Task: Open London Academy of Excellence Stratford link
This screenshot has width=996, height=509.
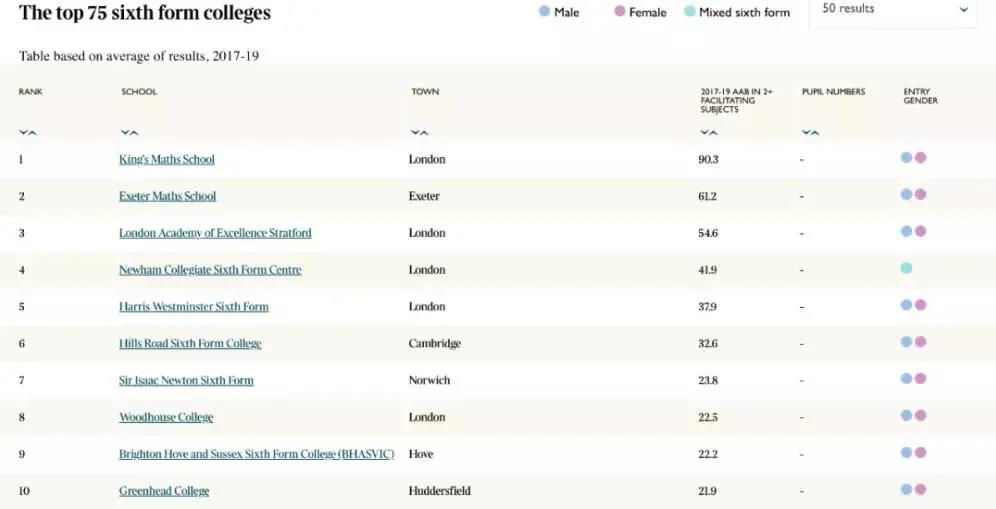Action: click(x=215, y=233)
